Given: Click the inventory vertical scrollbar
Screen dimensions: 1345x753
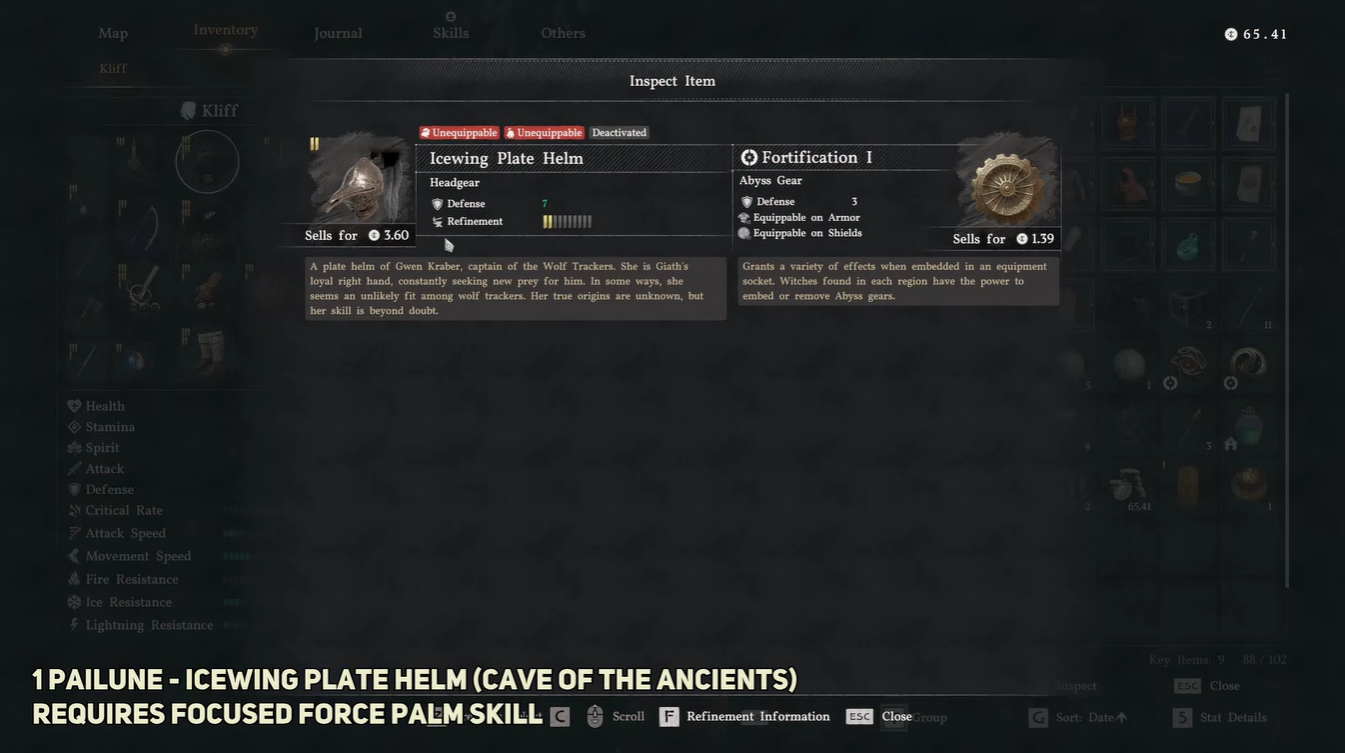Looking at the screenshot, I should point(1287,341).
